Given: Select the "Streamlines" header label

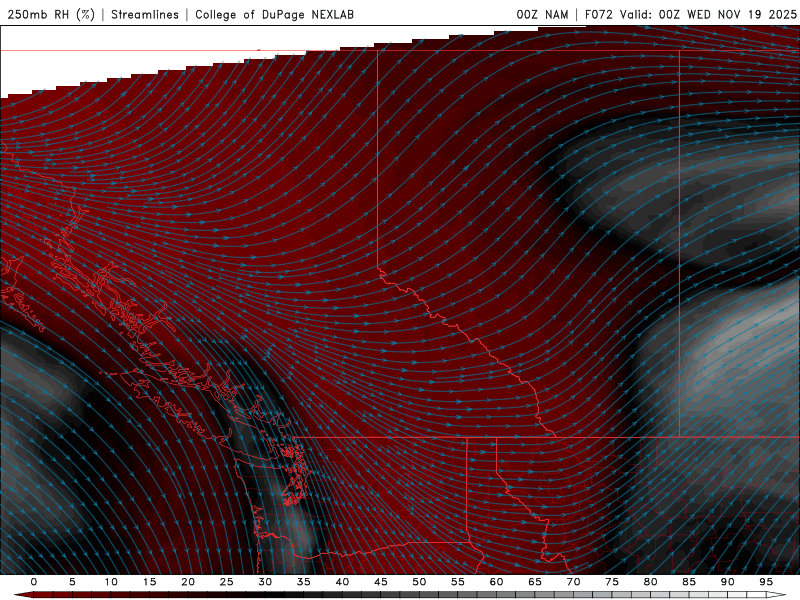Looking at the screenshot, I should [x=145, y=14].
